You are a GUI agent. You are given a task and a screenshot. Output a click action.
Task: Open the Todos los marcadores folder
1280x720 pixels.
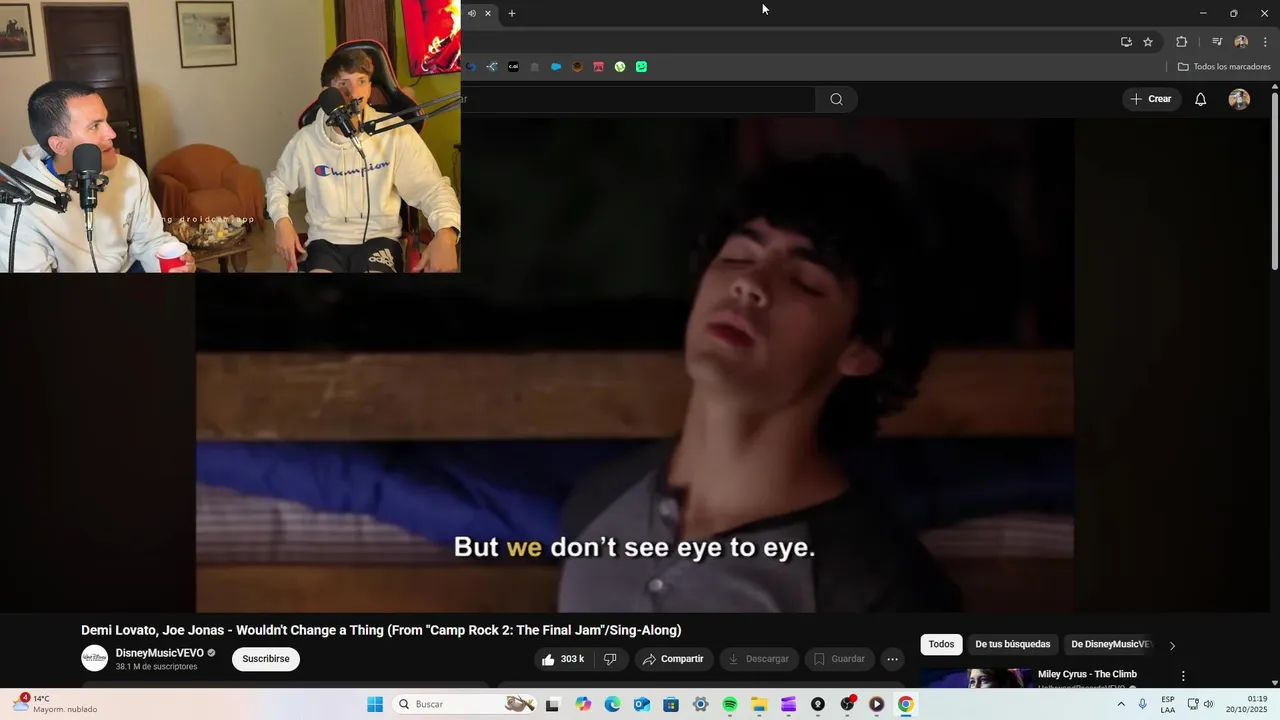(1224, 67)
